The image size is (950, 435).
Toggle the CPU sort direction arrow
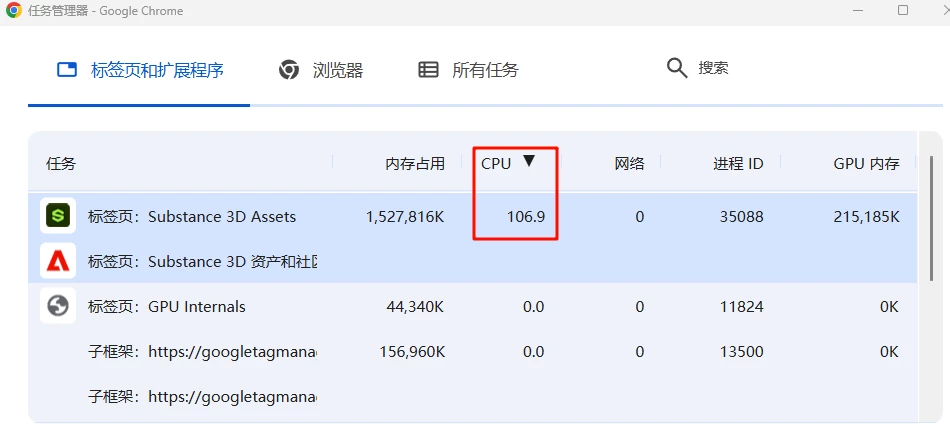pos(529,161)
